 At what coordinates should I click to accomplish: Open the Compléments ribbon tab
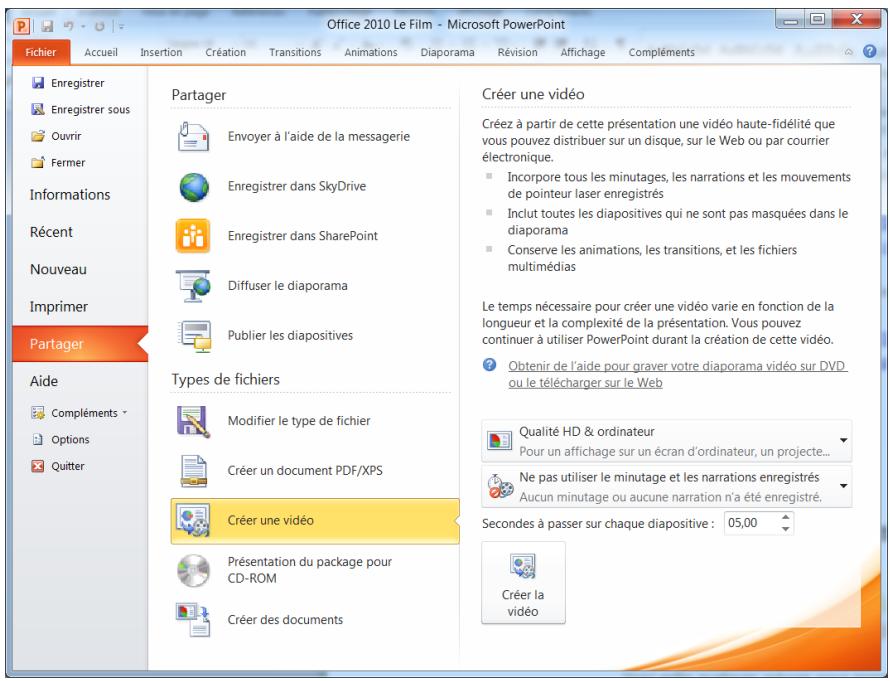click(x=661, y=52)
